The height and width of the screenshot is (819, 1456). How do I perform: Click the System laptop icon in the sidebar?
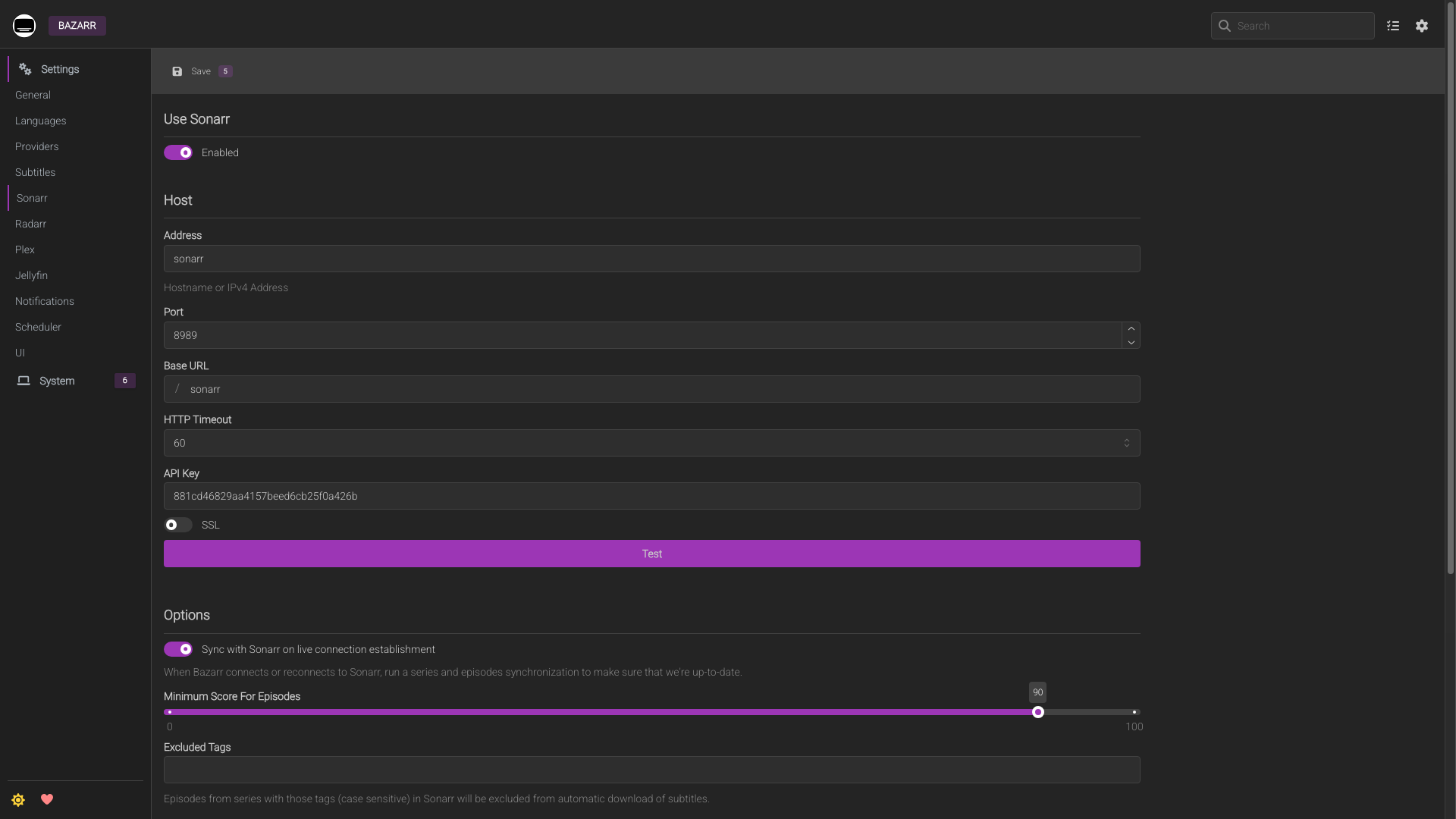(x=24, y=381)
